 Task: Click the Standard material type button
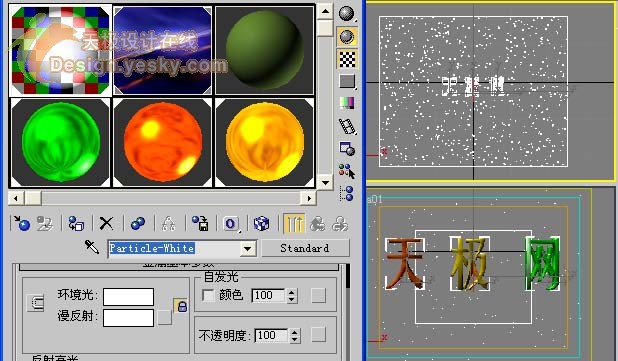pos(305,248)
